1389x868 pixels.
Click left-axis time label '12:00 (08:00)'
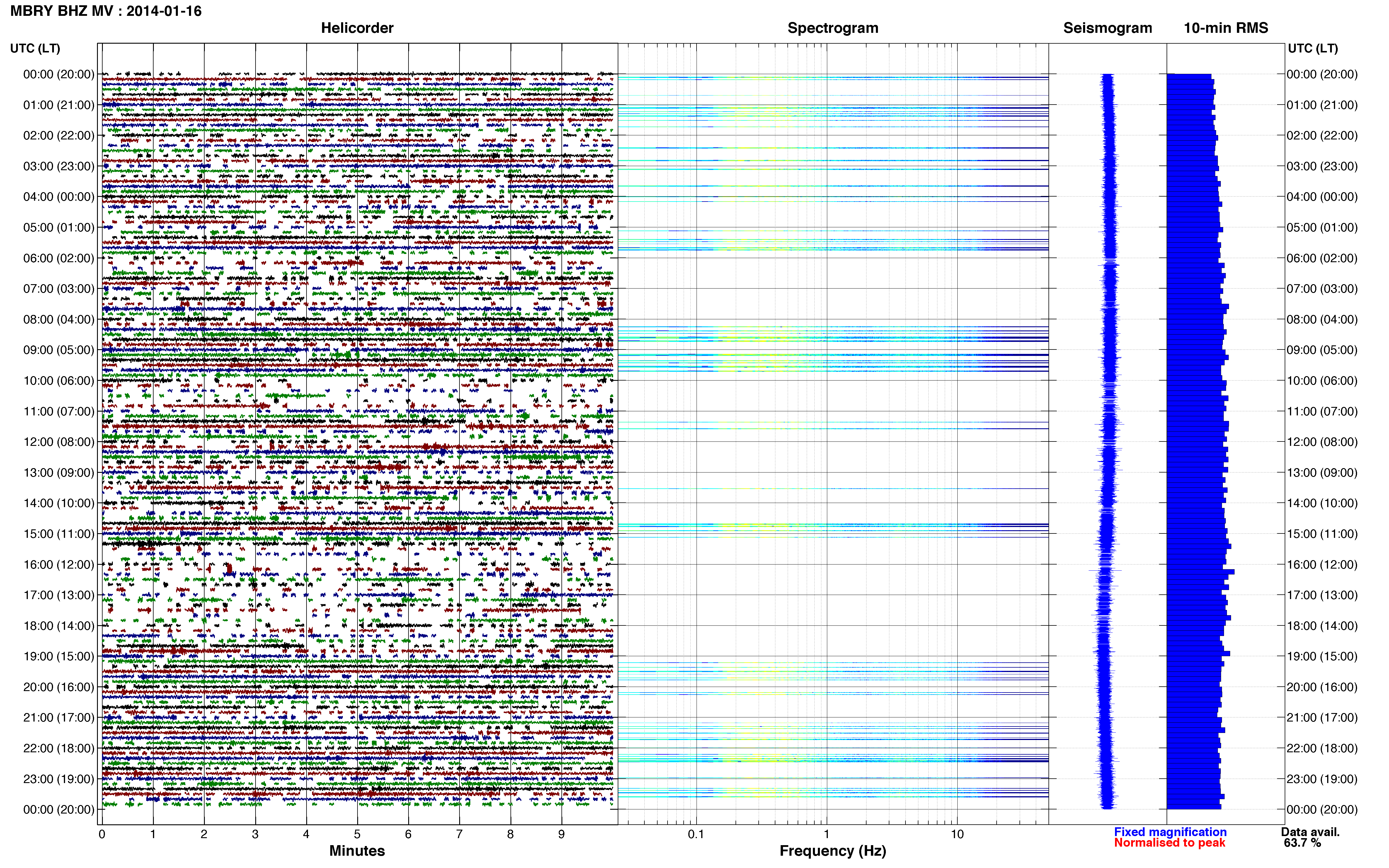pos(59,441)
